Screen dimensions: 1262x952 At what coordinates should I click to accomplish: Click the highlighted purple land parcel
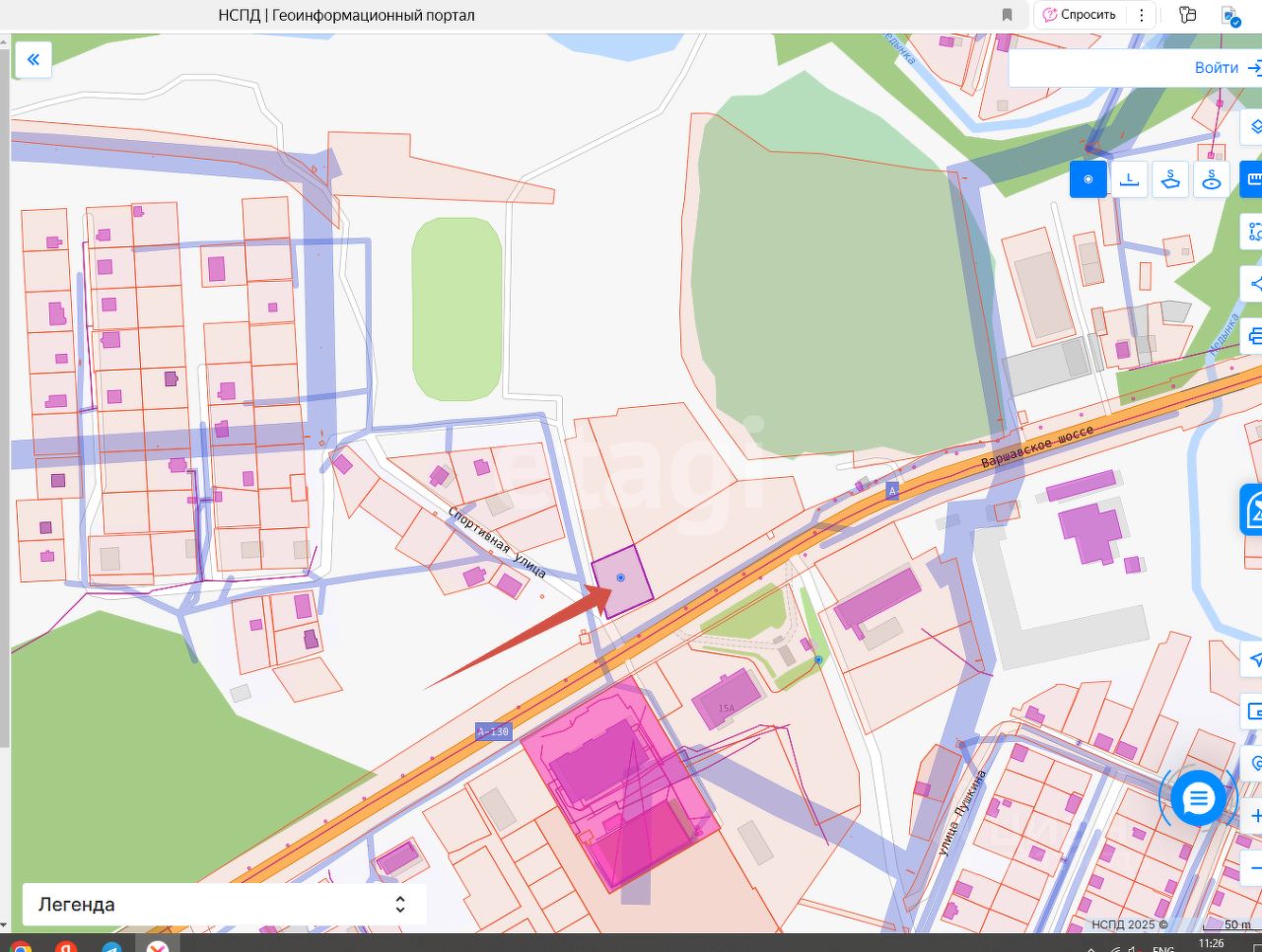[x=621, y=581]
